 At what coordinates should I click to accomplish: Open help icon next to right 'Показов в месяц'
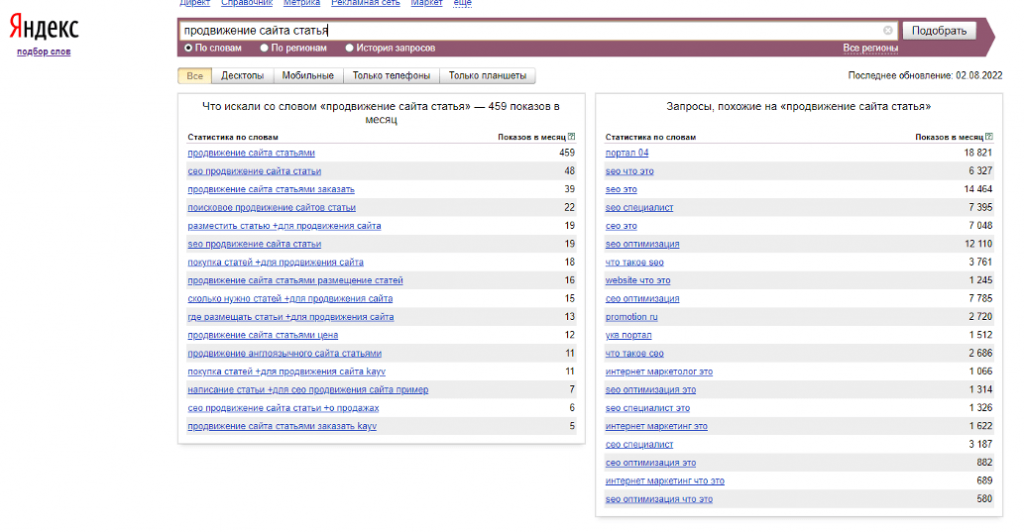[989, 137]
